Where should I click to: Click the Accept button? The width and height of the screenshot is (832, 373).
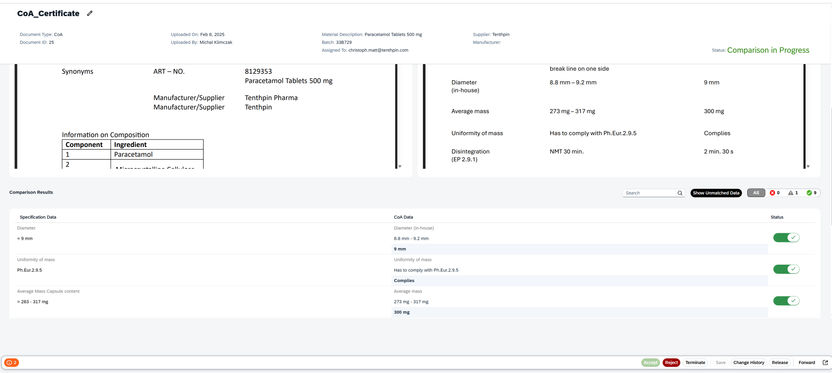coord(651,362)
